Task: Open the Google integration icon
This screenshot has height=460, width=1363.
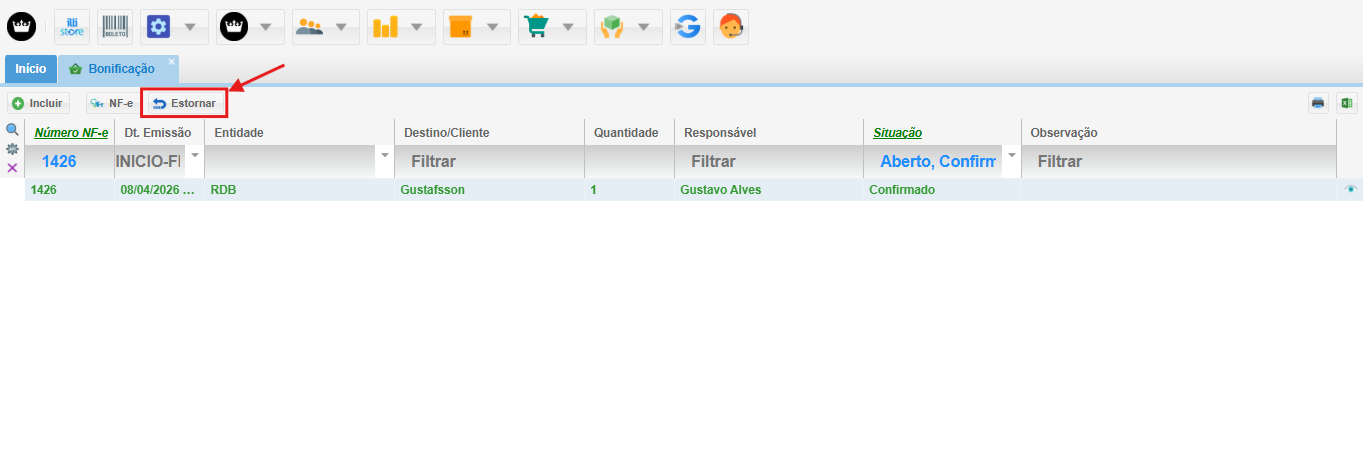Action: point(686,27)
